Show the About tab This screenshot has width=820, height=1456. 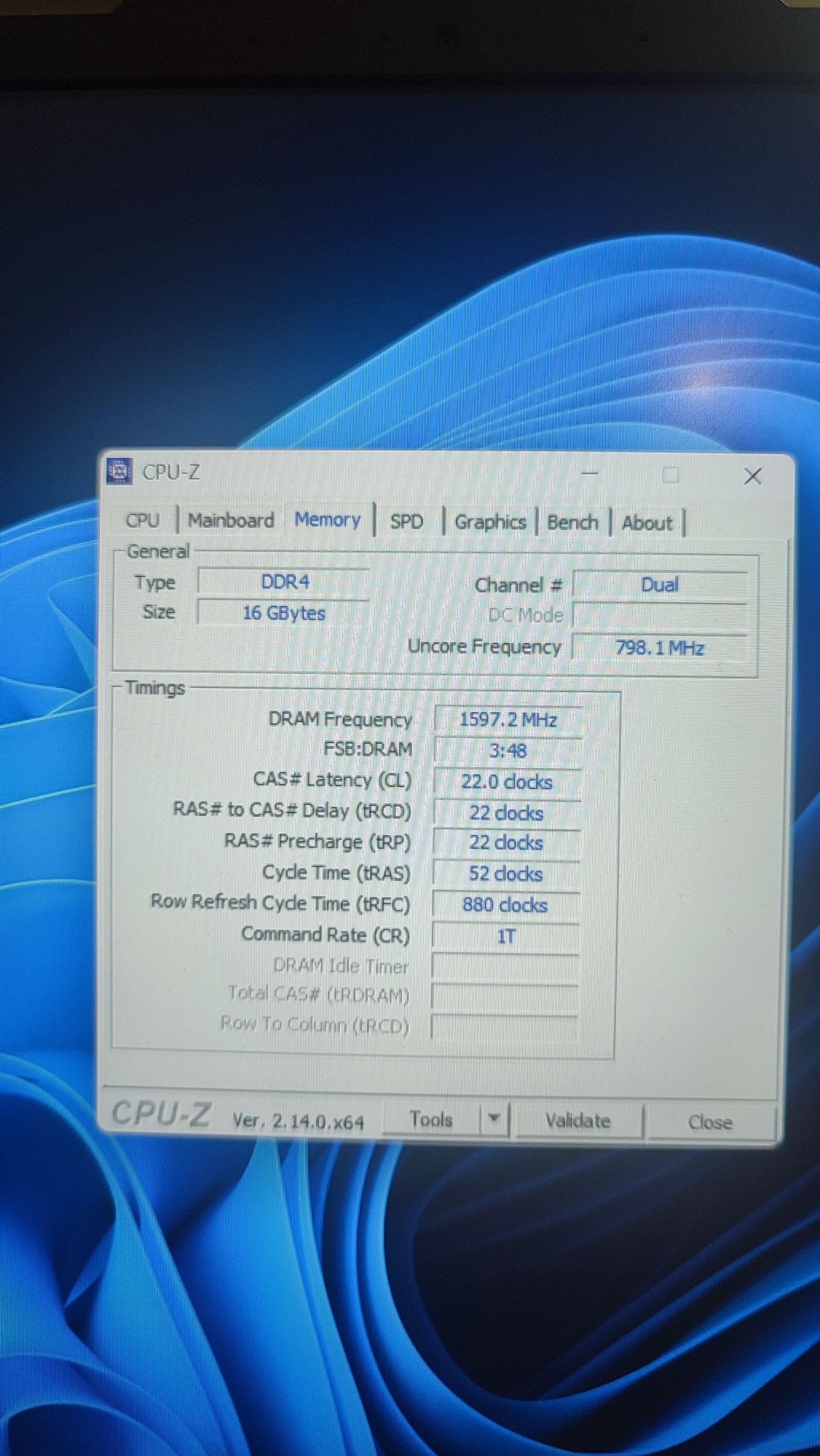(647, 523)
